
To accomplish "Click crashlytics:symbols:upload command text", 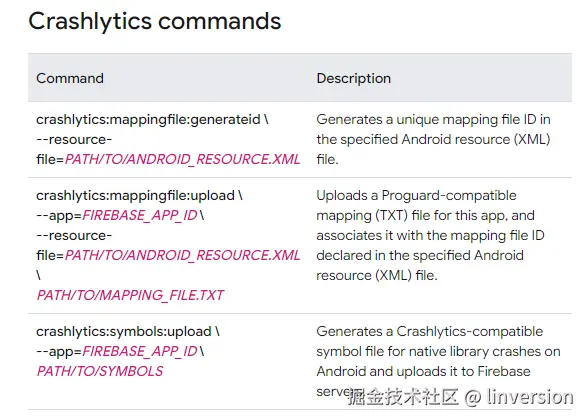I will click(124, 332).
